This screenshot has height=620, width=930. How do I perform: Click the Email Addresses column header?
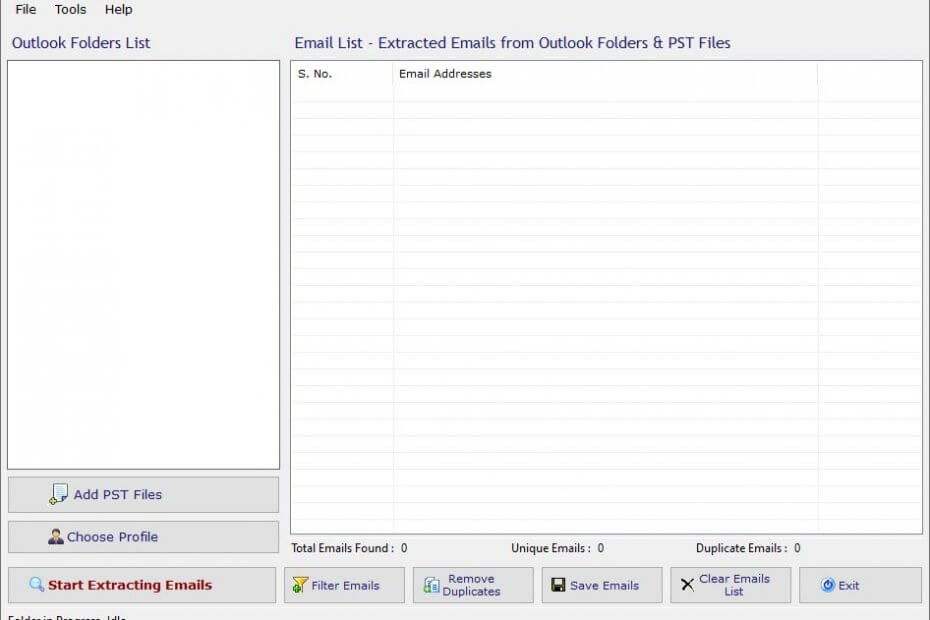pos(605,74)
